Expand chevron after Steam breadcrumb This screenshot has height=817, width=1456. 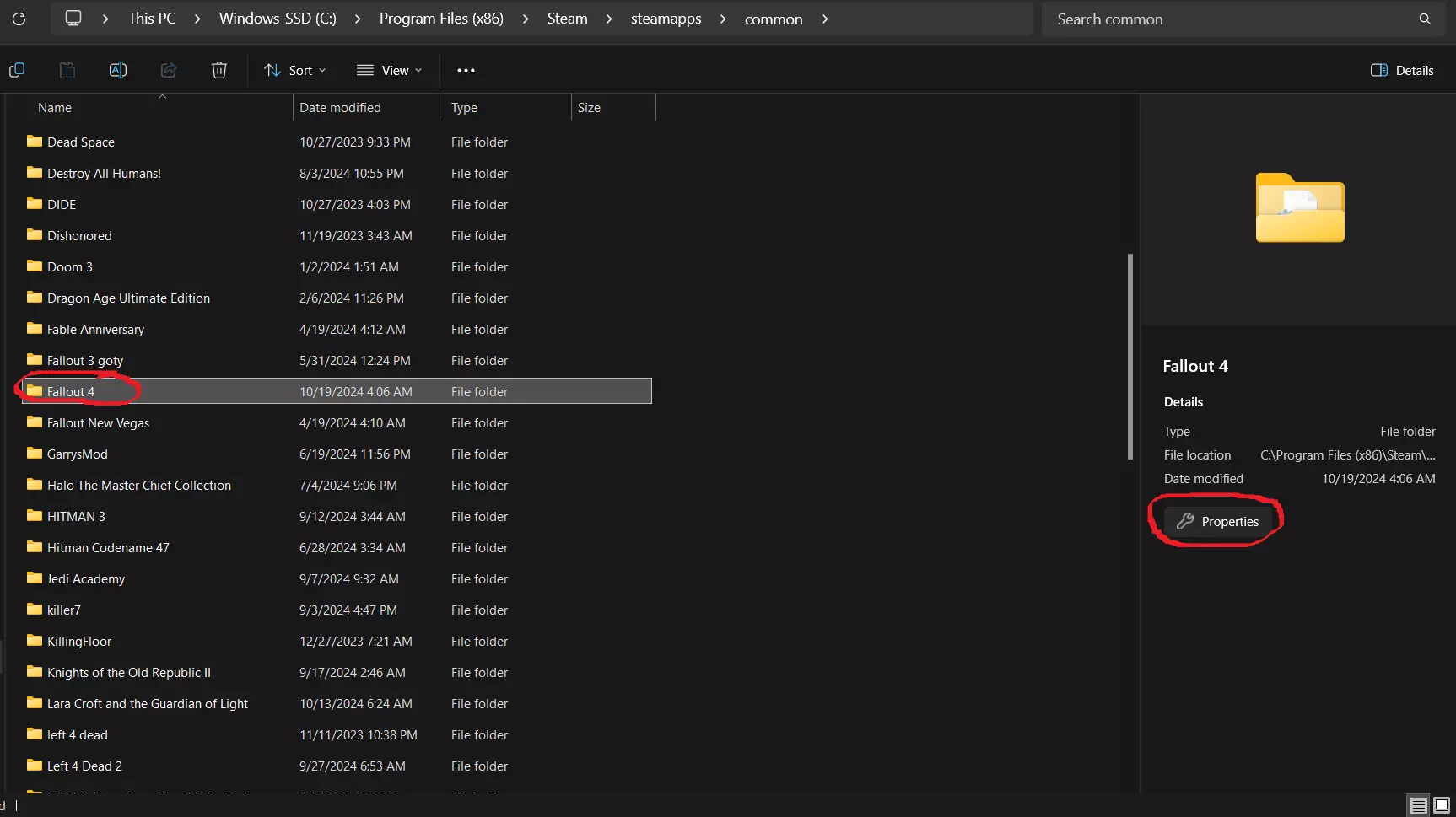pyautogui.click(x=609, y=19)
